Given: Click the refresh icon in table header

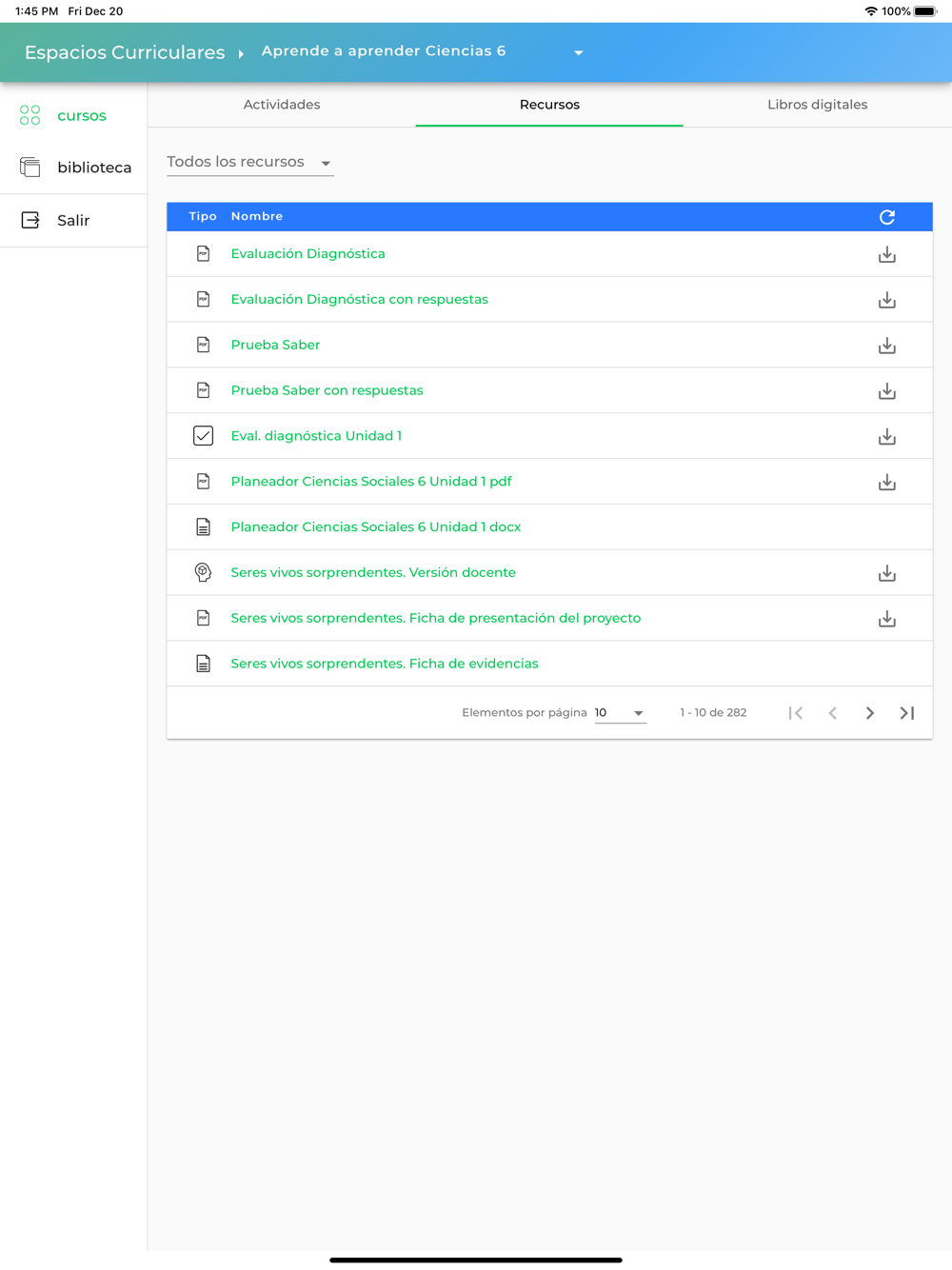Looking at the screenshot, I should click(887, 217).
